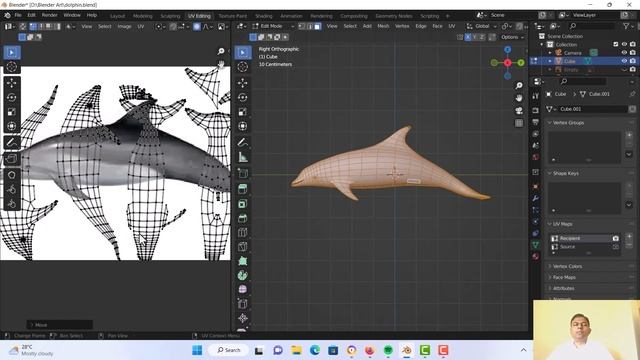Select the UV editor Grab sculpt tool
Image resolution: width=640 pixels, height=360 pixels.
pyautogui.click(x=12, y=175)
